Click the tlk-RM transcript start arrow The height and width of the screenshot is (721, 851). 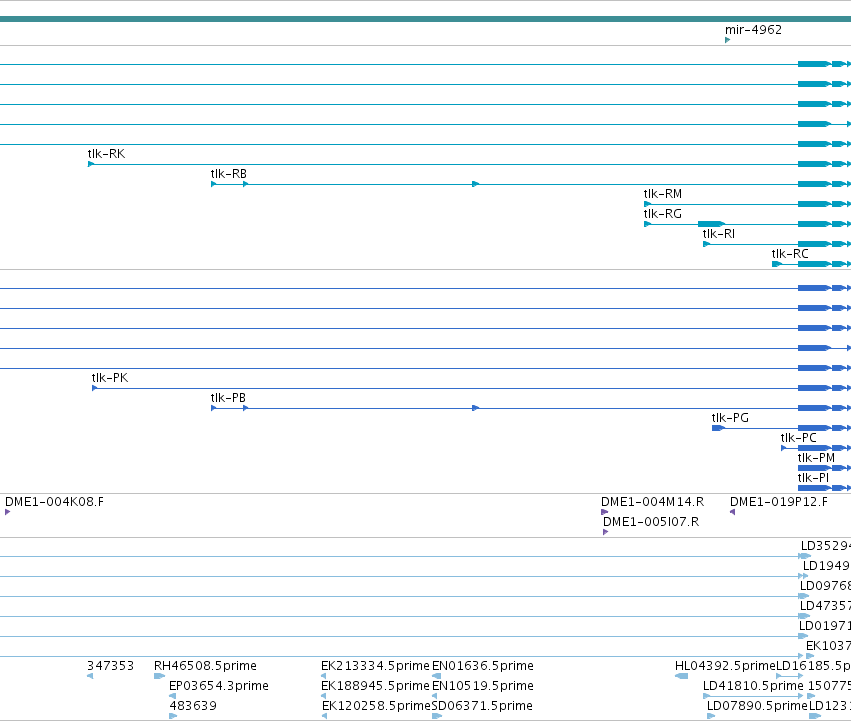pyautogui.click(x=647, y=204)
